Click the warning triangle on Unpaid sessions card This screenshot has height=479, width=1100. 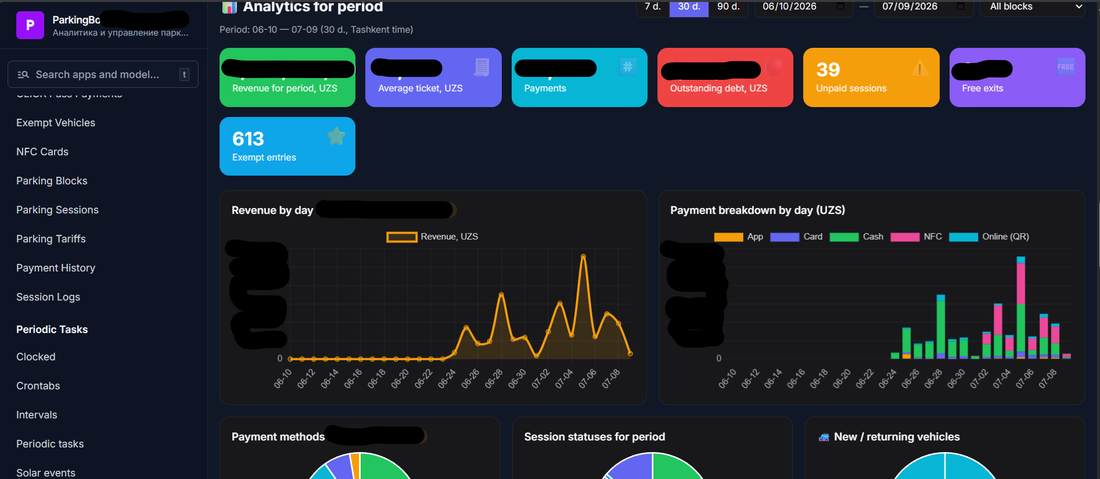(920, 68)
